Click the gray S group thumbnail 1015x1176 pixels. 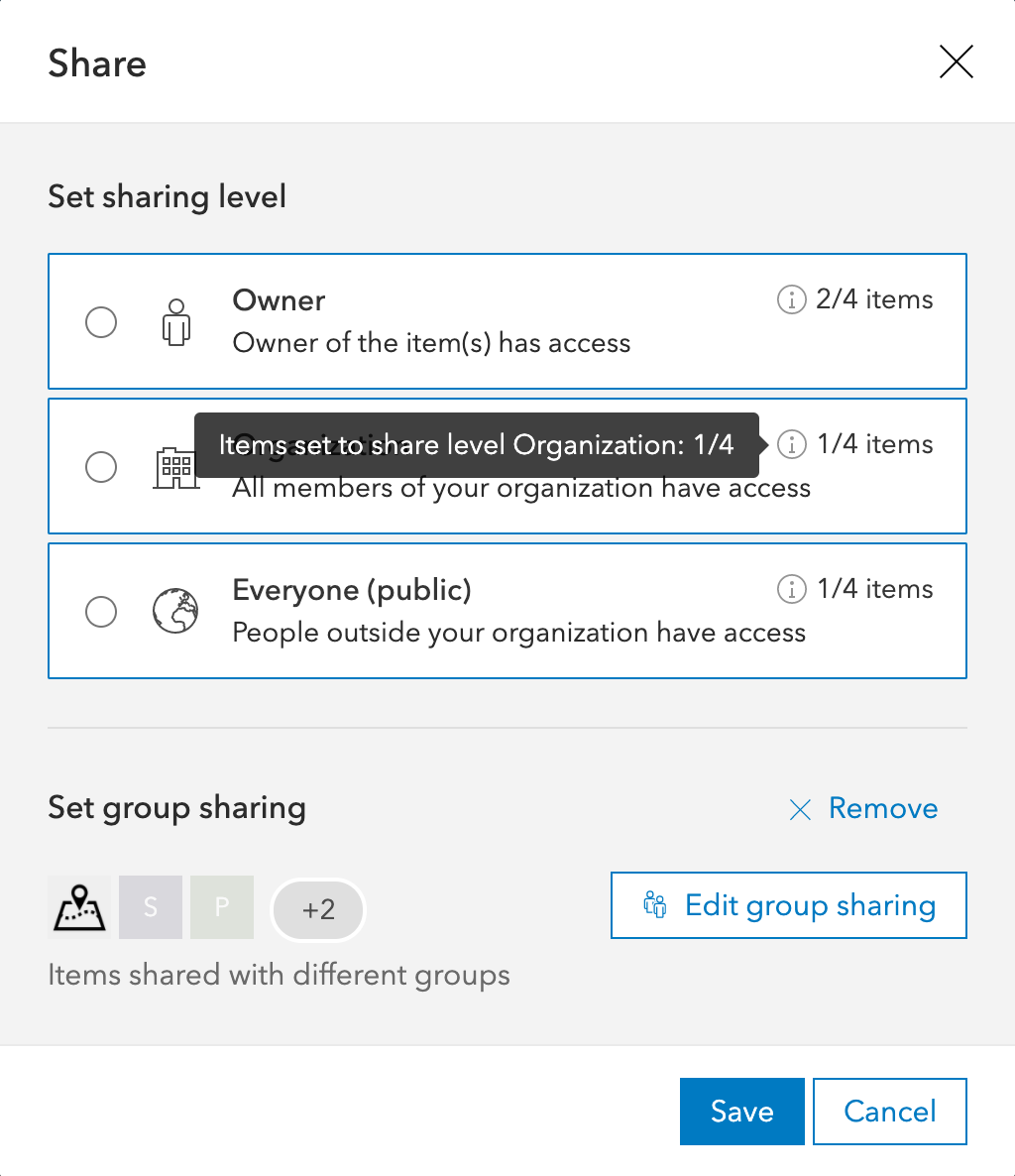coord(151,907)
